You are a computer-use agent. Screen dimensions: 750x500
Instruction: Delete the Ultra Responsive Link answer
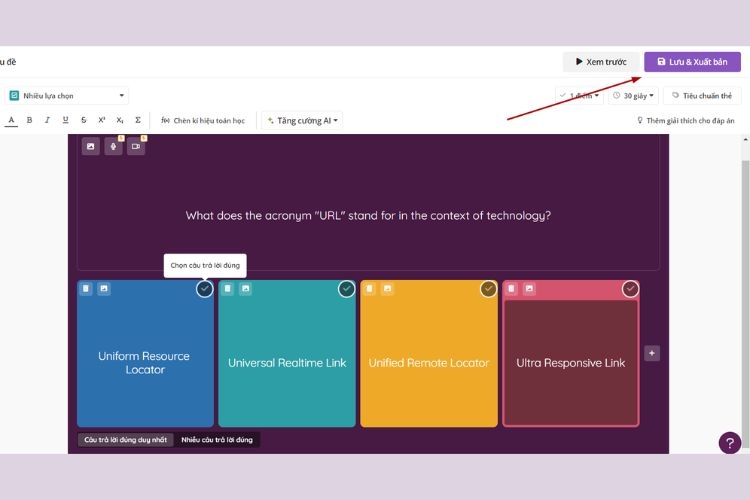pos(511,289)
